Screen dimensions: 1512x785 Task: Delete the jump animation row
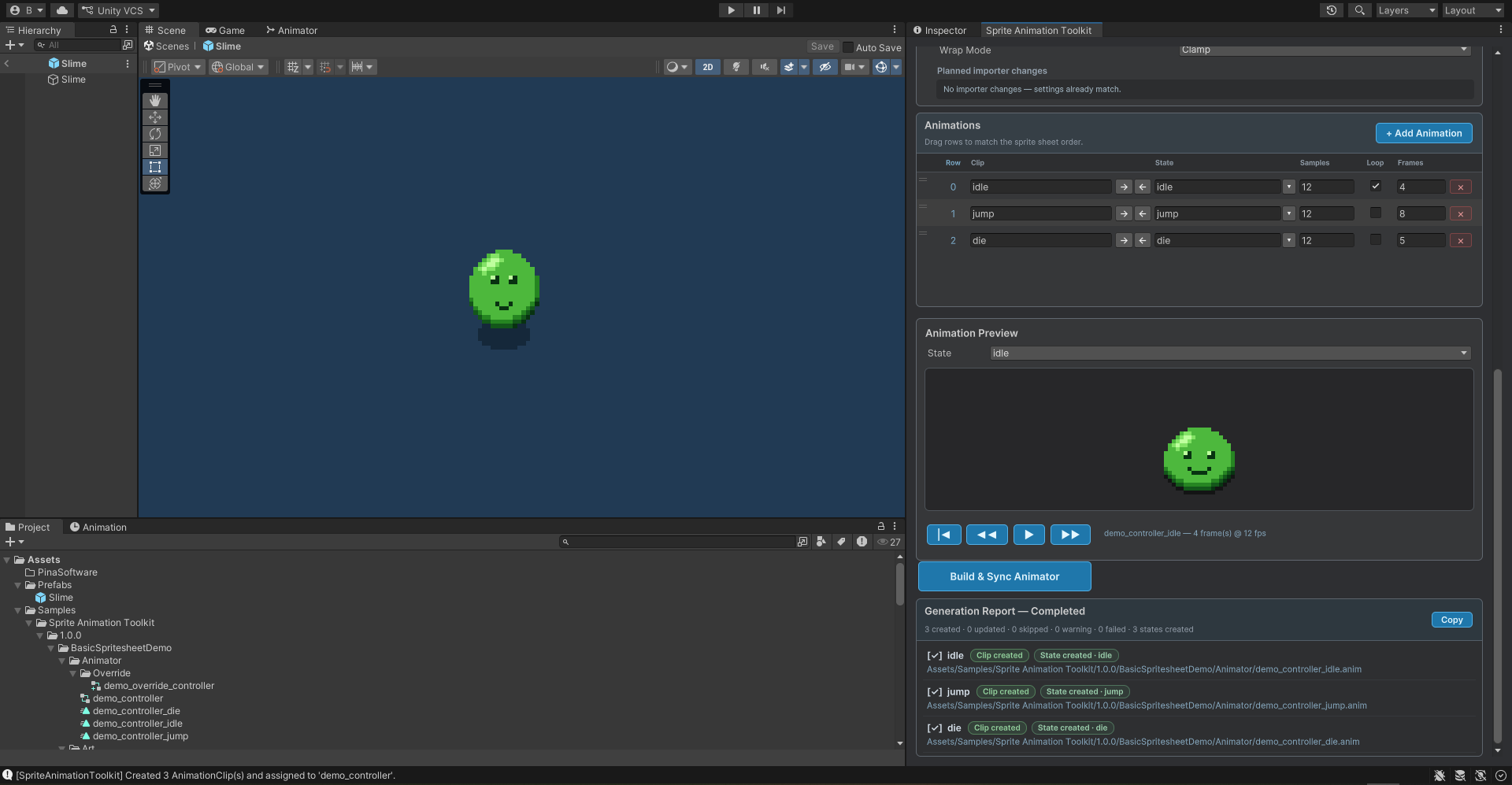click(x=1461, y=214)
